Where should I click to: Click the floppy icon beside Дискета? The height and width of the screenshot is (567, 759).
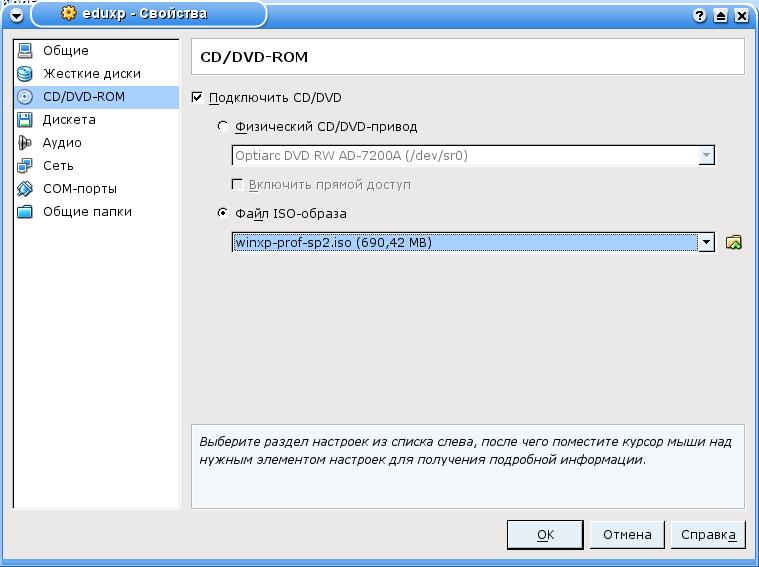coord(25,120)
